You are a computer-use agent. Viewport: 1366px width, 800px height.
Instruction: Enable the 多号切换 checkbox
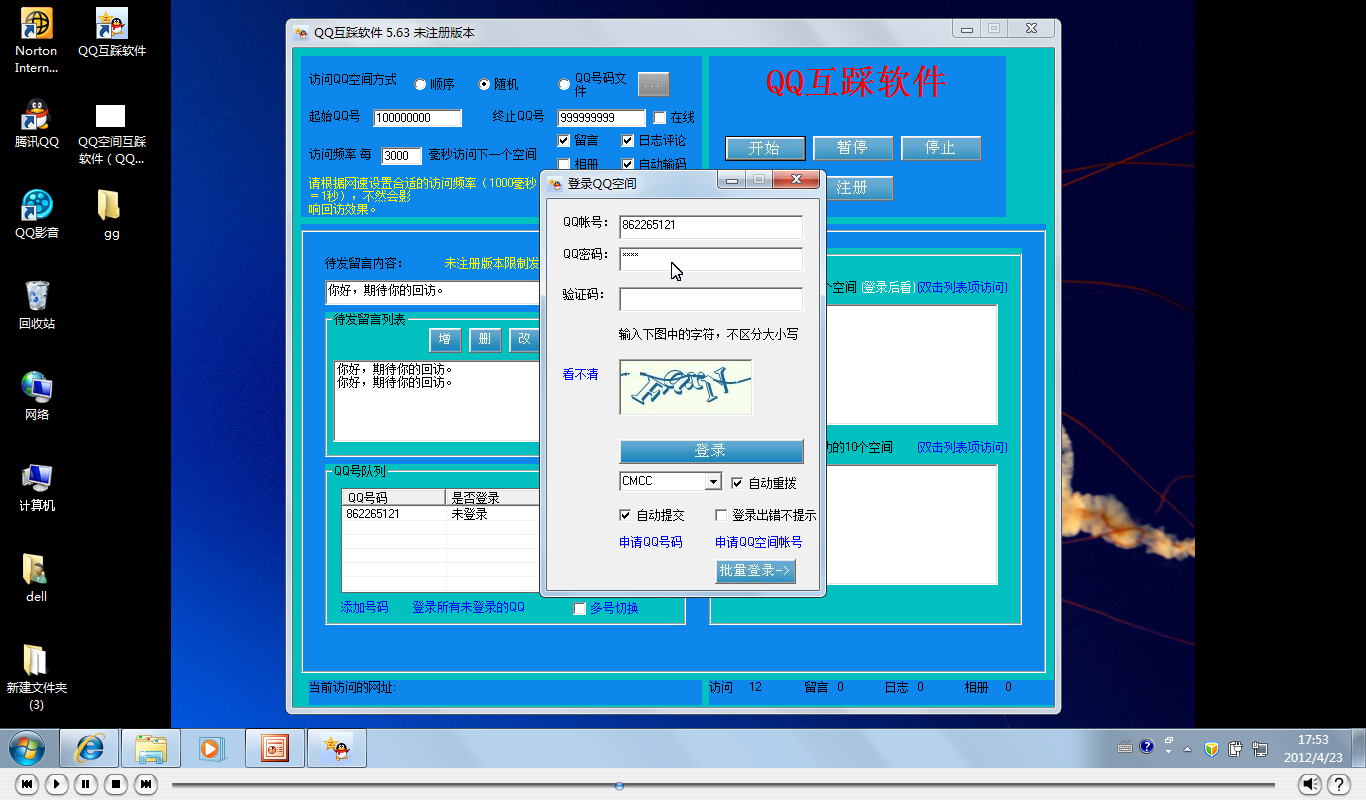click(x=580, y=608)
